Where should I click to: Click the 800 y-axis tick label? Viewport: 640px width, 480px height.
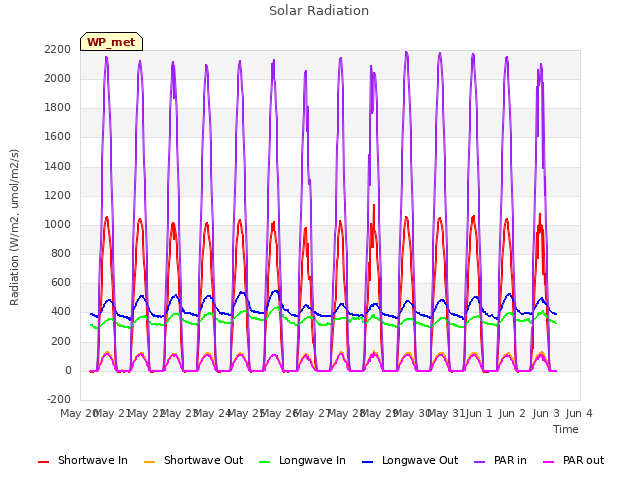61,253
